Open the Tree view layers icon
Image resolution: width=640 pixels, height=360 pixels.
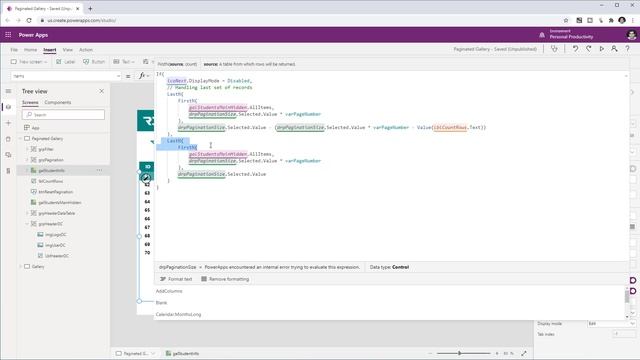tap(9, 107)
